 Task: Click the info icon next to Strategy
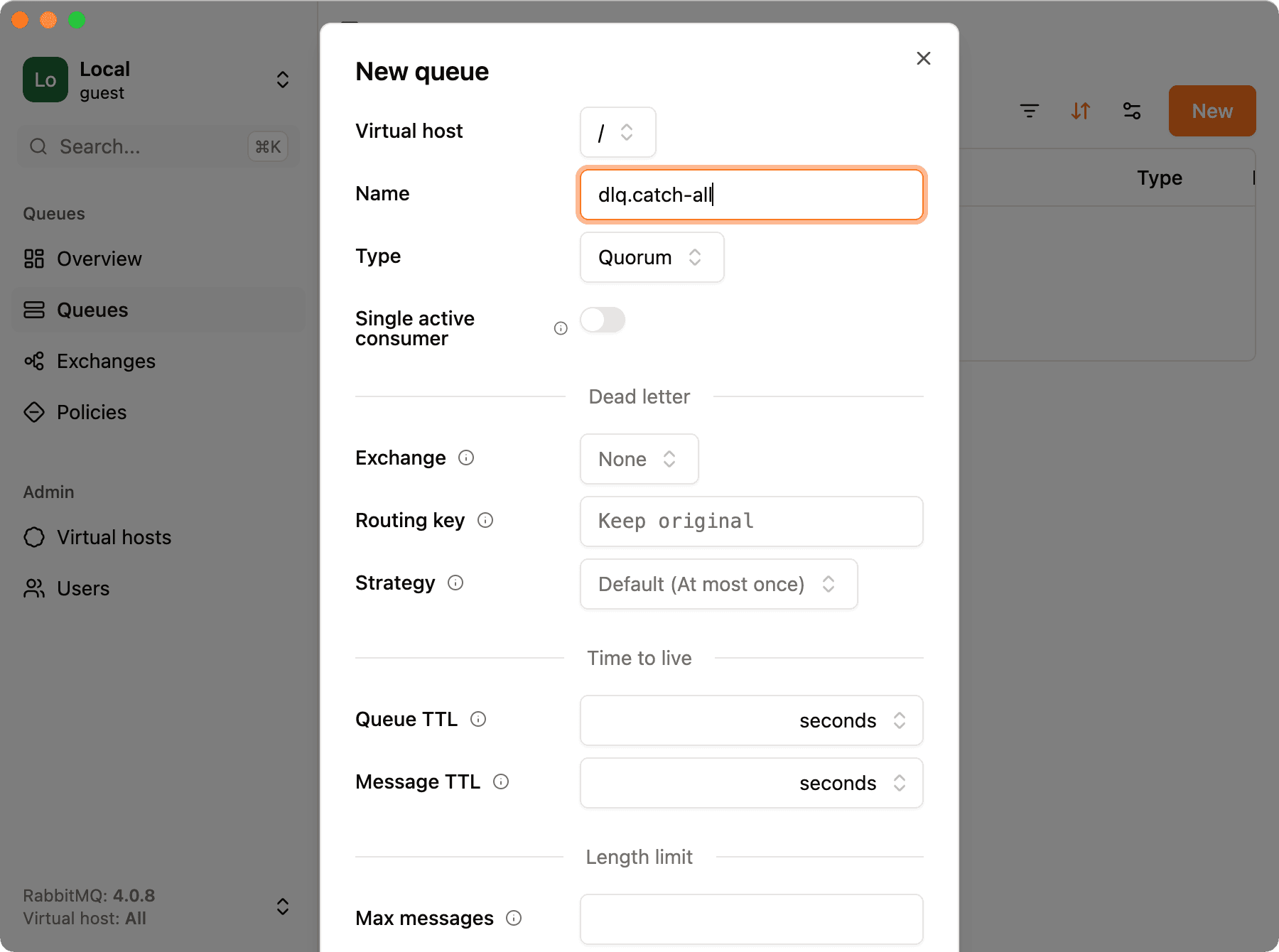(455, 583)
